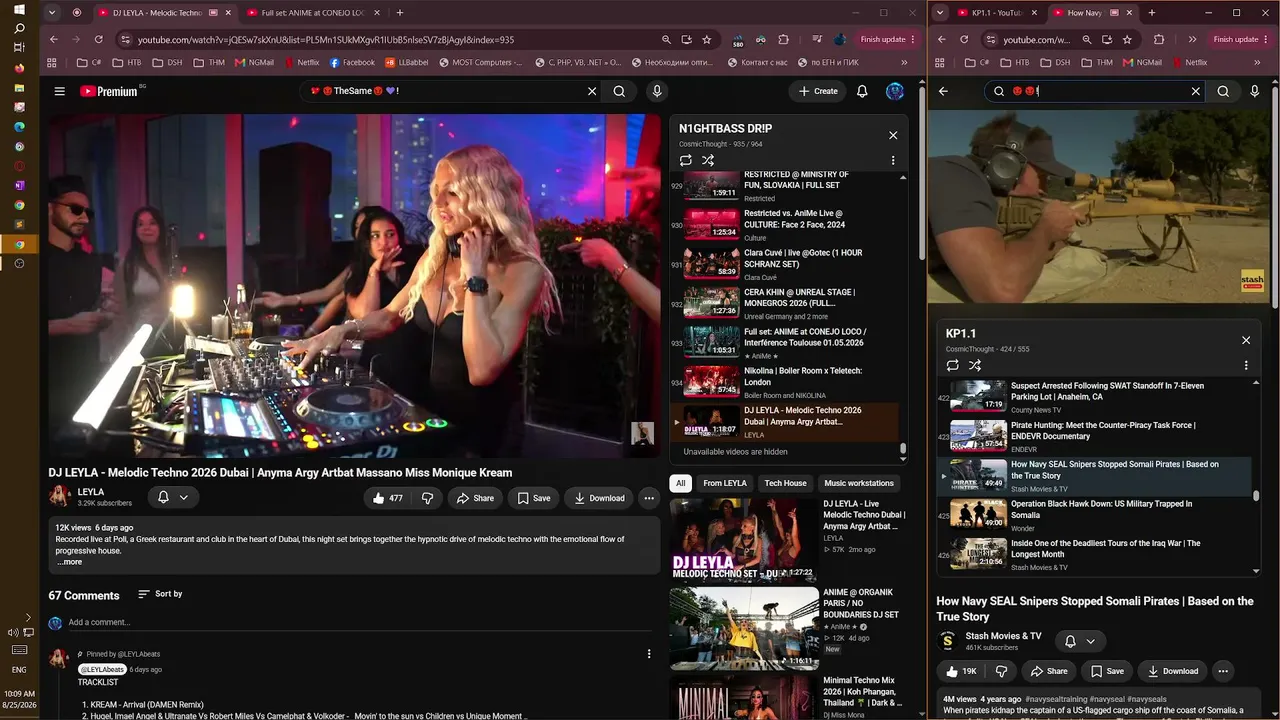Image resolution: width=1280 pixels, height=720 pixels.
Task: Like the DJ LEYLA video
Action: click(x=388, y=498)
